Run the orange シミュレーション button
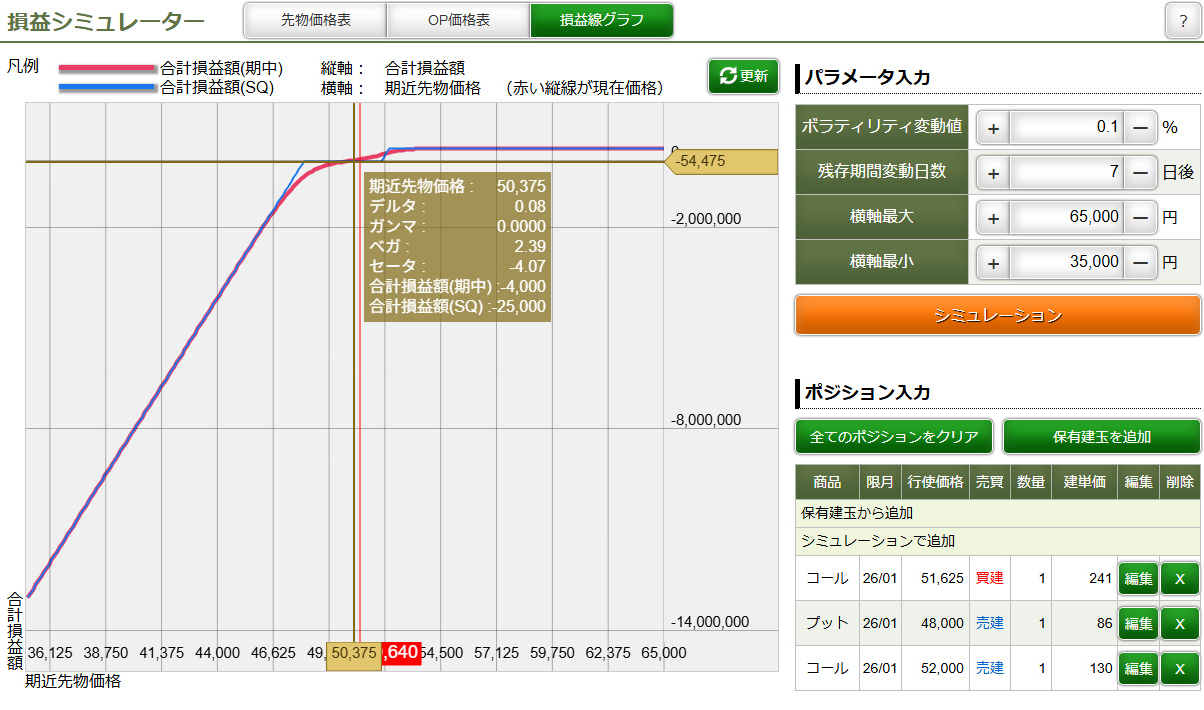The width and height of the screenshot is (1204, 710). [x=997, y=315]
